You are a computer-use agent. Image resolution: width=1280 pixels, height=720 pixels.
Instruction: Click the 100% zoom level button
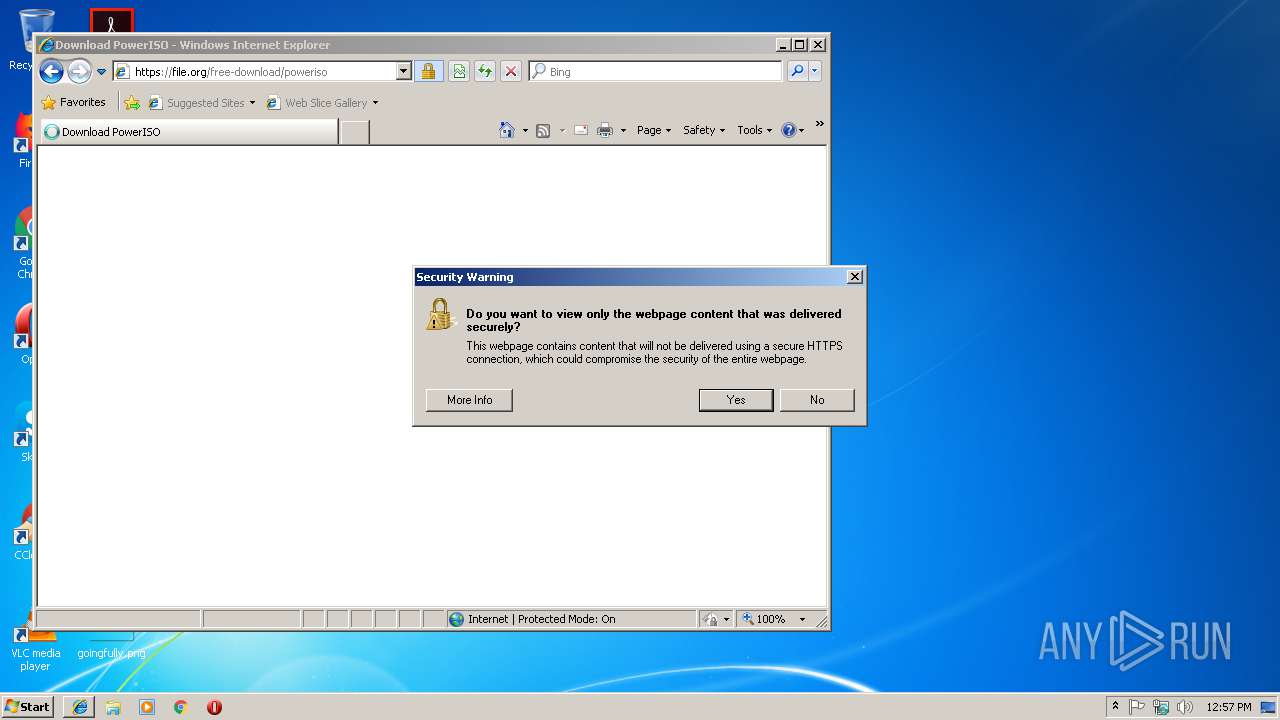pyautogui.click(x=764, y=619)
